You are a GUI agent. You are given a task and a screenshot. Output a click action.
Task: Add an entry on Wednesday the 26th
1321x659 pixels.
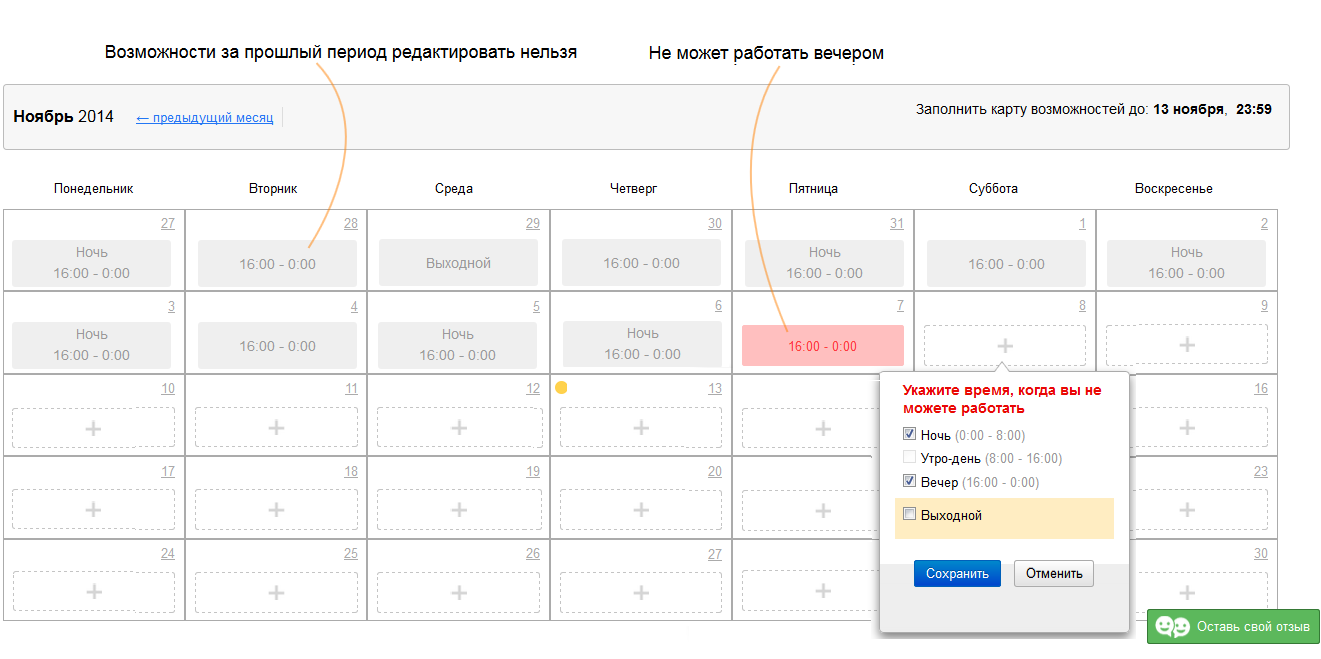459,592
